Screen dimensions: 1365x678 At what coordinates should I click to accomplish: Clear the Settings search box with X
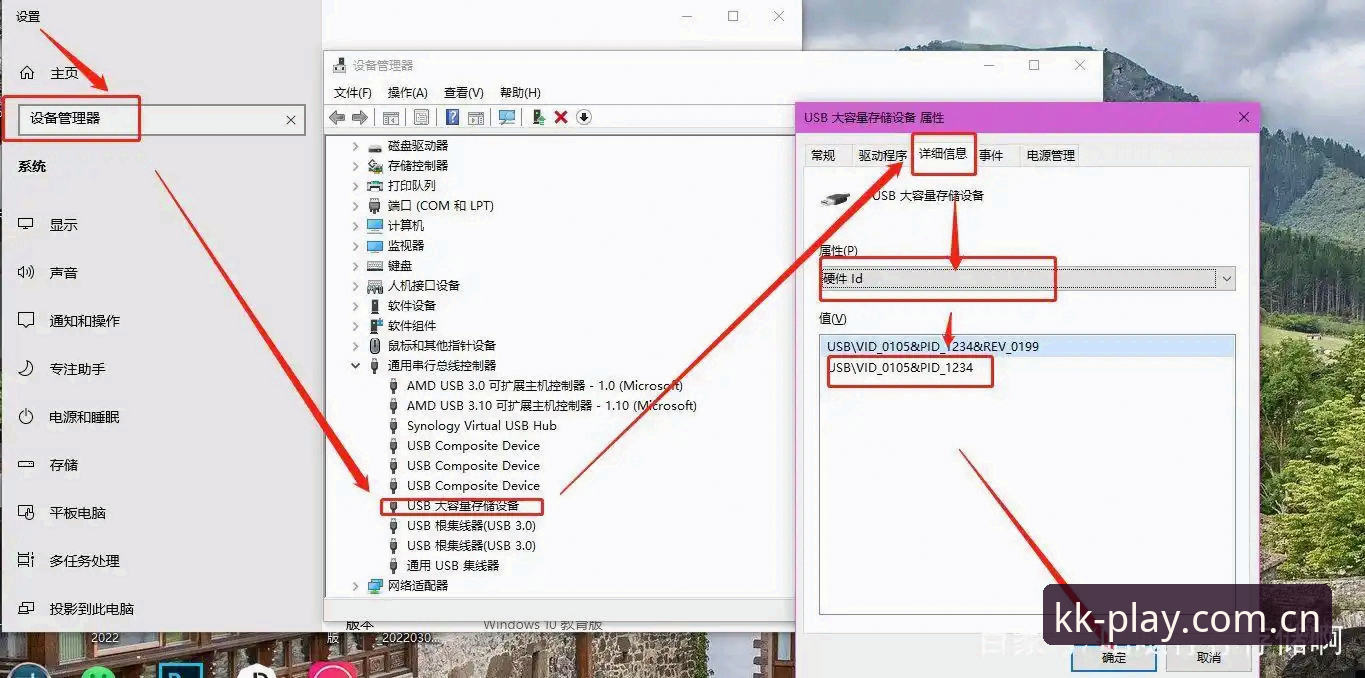point(291,120)
